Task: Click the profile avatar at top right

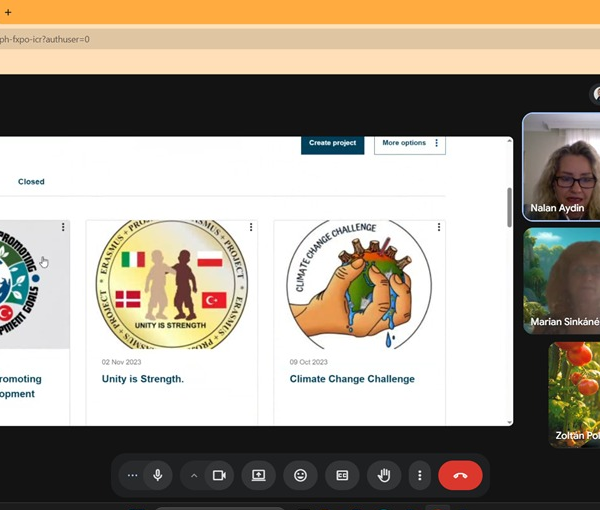Action: 595,94
